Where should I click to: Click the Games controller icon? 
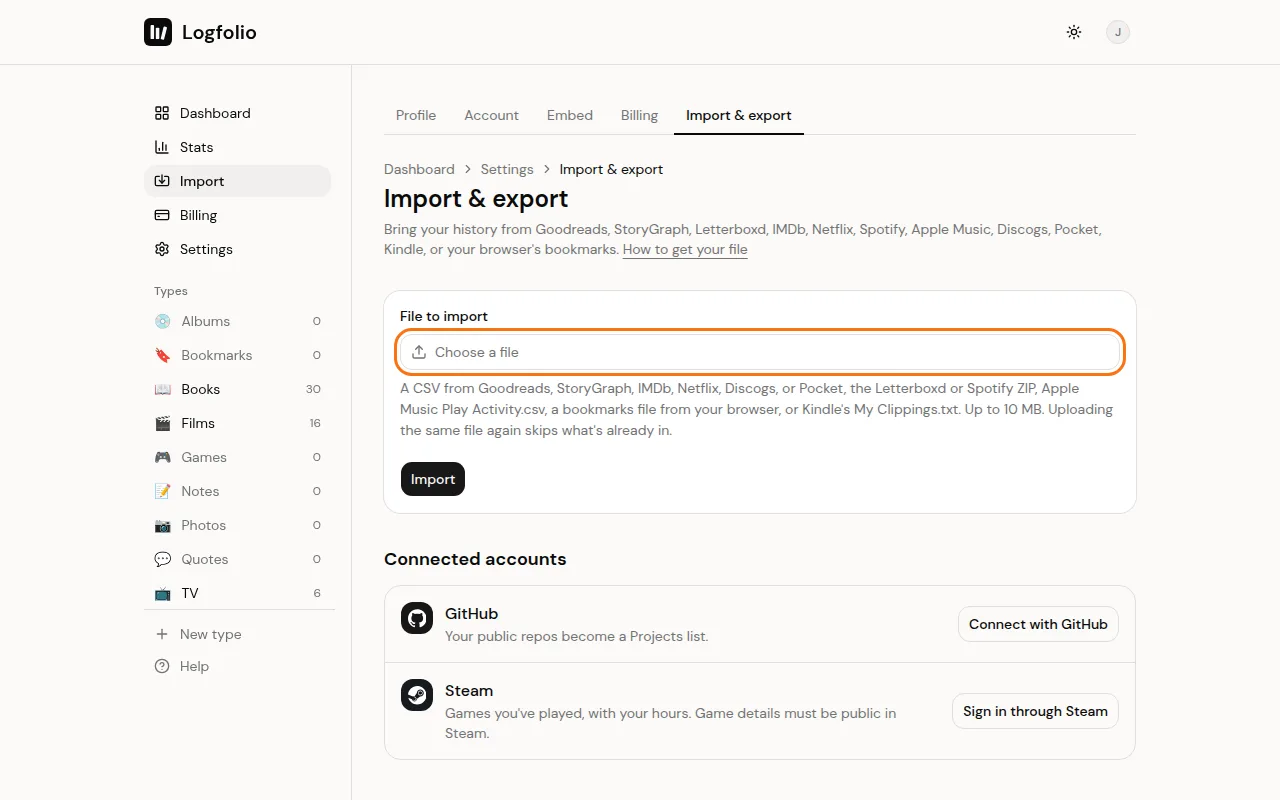pyautogui.click(x=162, y=457)
